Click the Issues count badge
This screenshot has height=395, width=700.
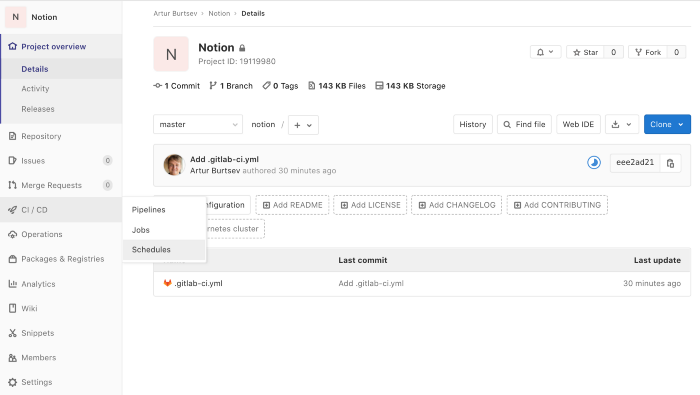click(x=108, y=161)
